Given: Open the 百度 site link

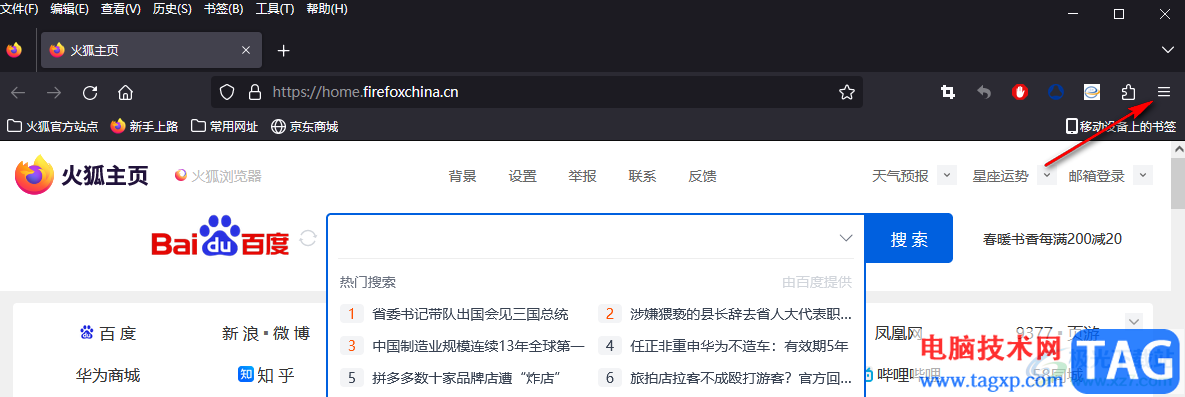Looking at the screenshot, I should coord(108,333).
